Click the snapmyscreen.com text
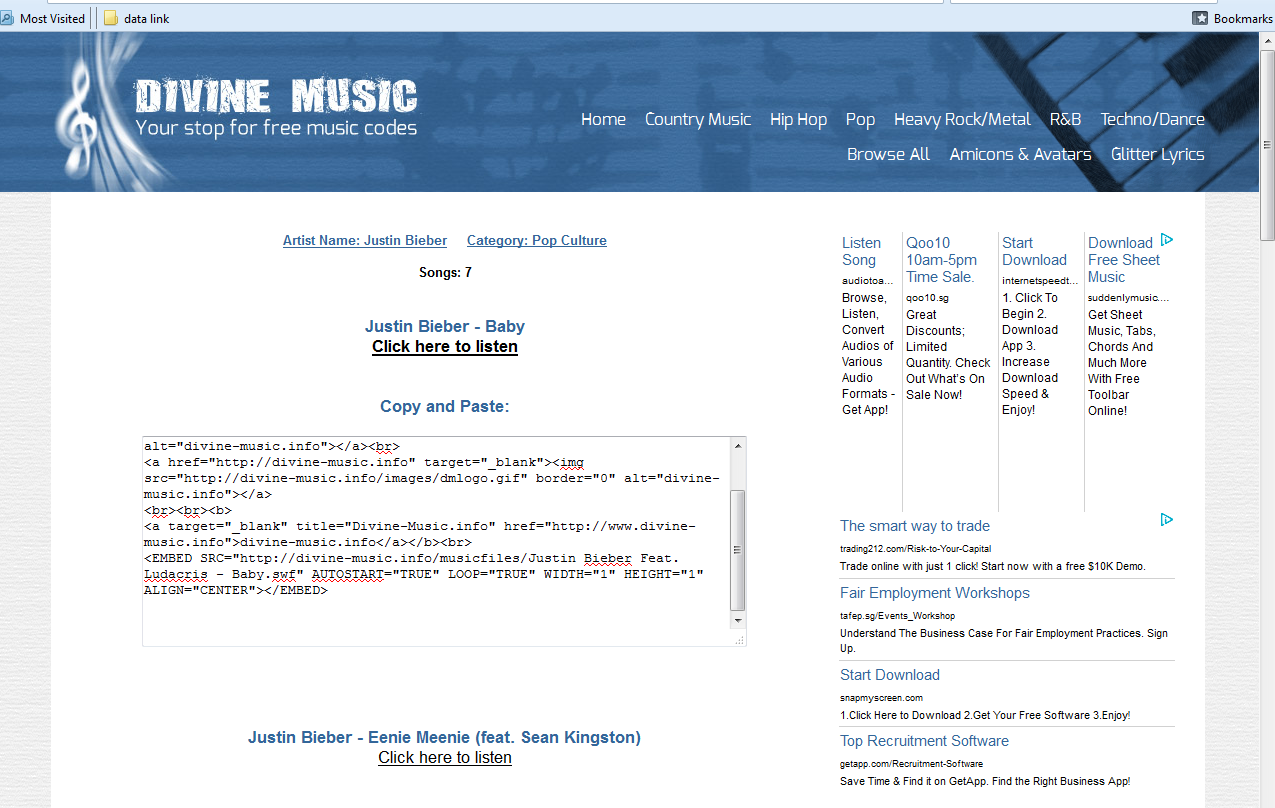 pyautogui.click(x=881, y=697)
